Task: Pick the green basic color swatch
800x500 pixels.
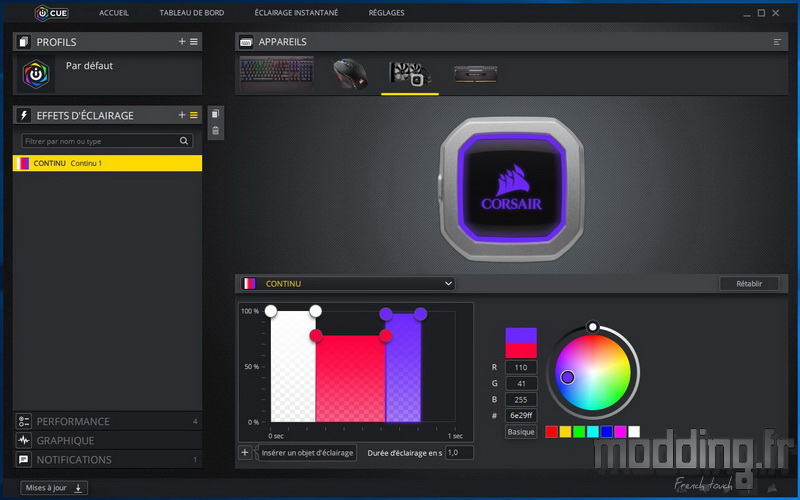Action: tap(579, 432)
